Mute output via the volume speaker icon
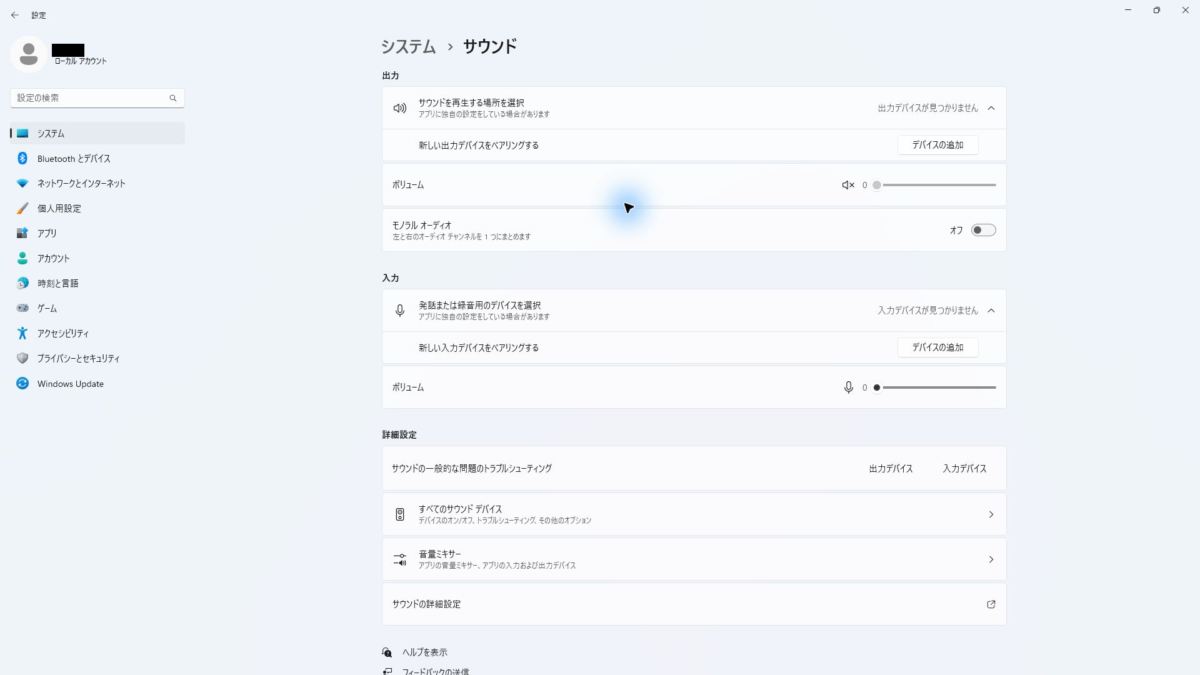 coord(848,185)
